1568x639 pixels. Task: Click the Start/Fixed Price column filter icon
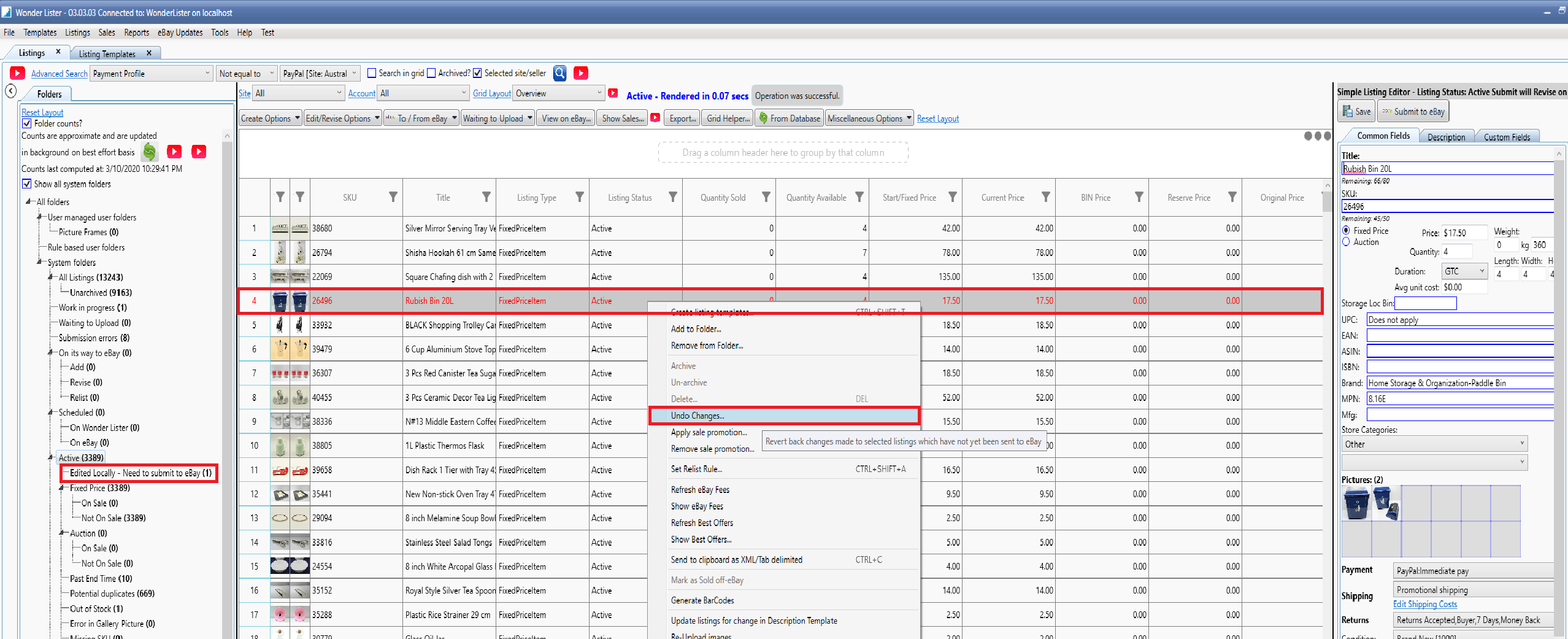coord(953,197)
